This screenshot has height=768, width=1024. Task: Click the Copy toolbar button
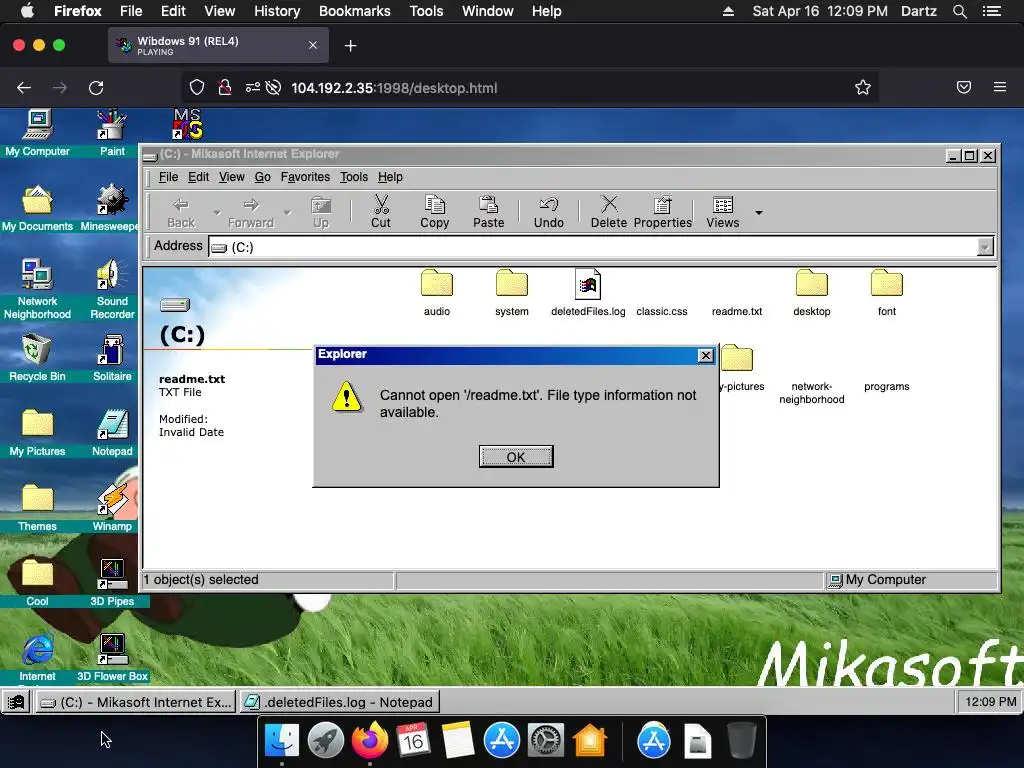pos(434,212)
